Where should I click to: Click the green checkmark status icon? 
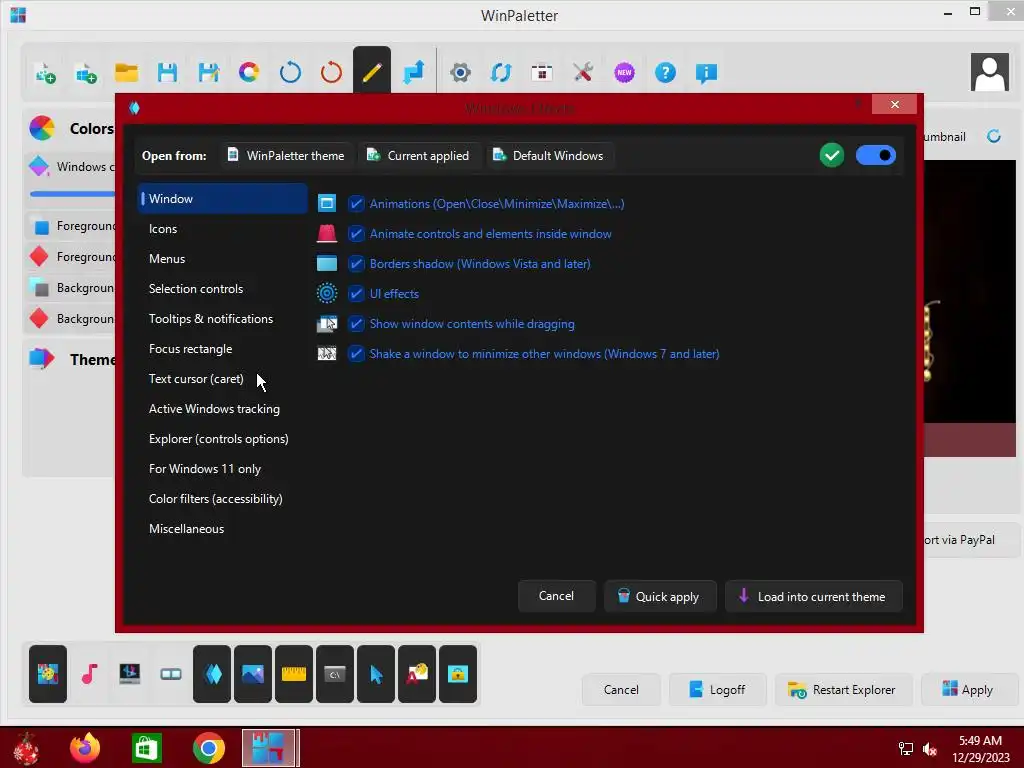831,155
